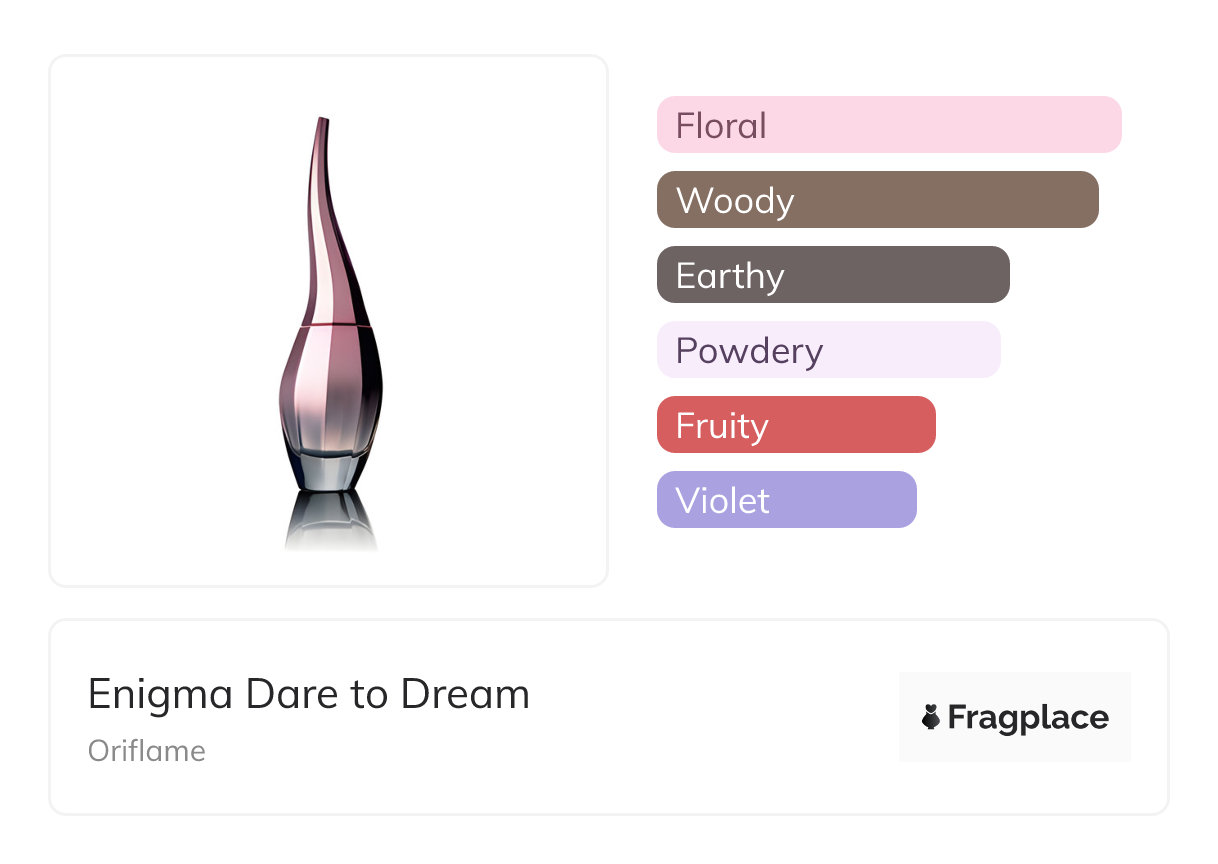Open the Oriflame brand link
Image resolution: width=1218 pixels, height=864 pixels.
point(147,750)
